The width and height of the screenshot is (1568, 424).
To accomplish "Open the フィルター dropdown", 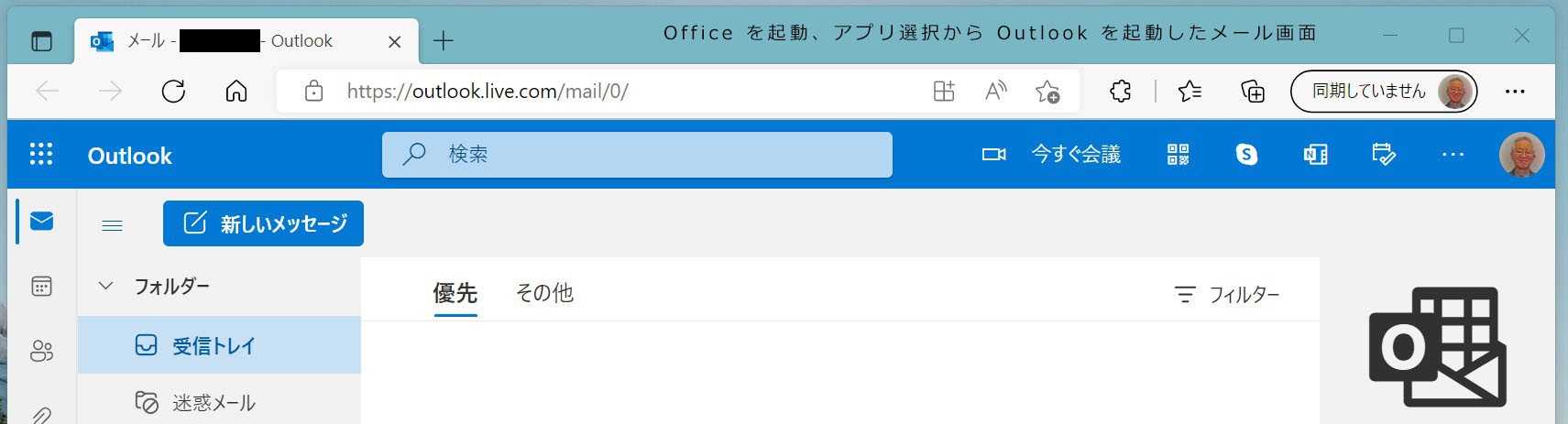I will pos(1226,294).
